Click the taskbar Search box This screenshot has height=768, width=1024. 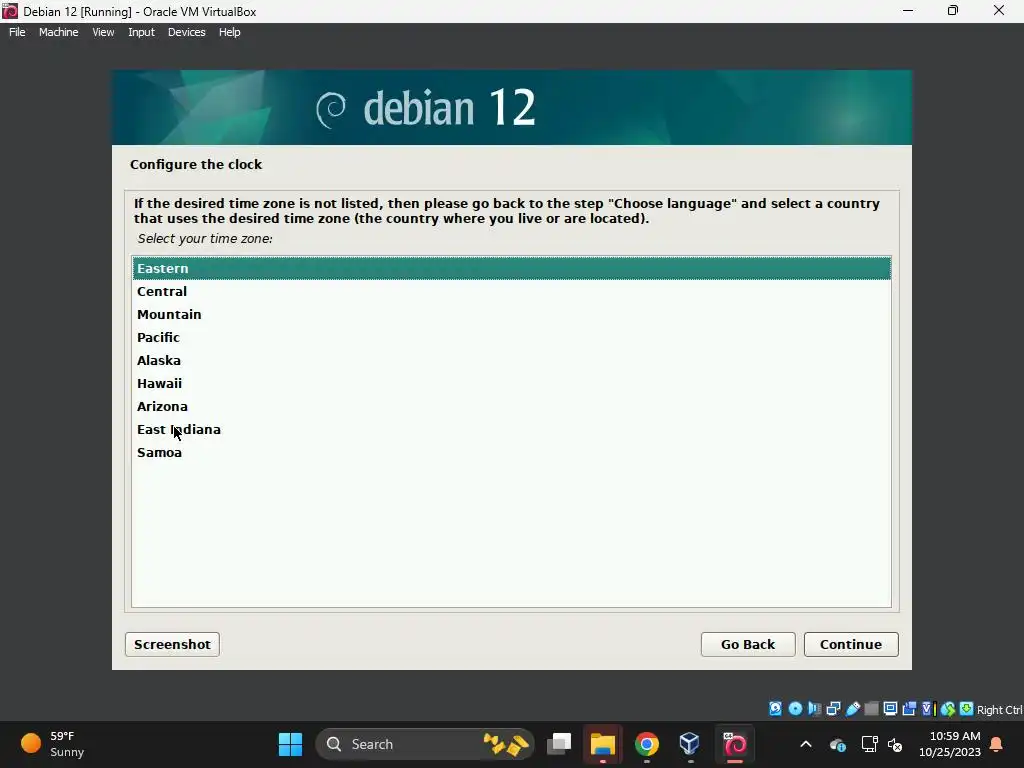[x=424, y=744]
